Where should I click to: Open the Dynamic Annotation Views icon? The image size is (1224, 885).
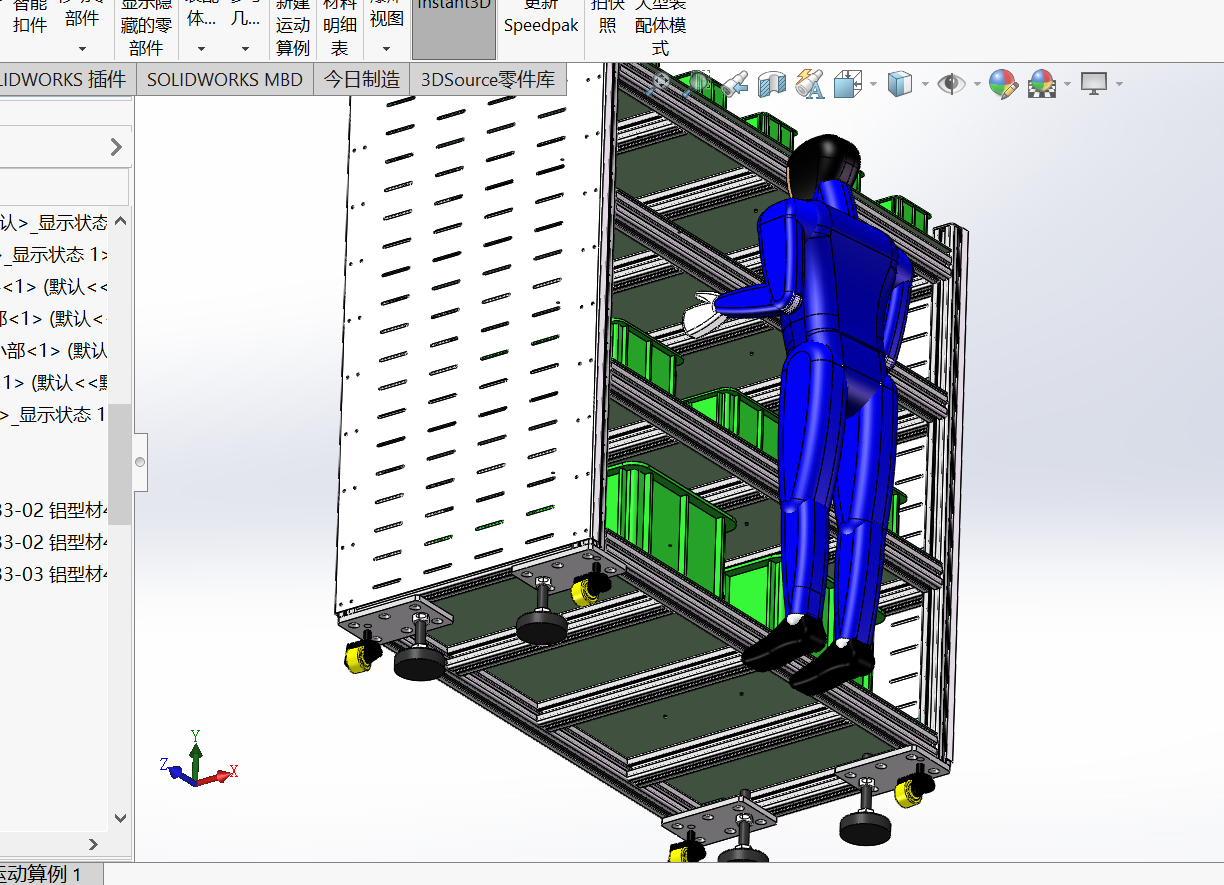810,84
